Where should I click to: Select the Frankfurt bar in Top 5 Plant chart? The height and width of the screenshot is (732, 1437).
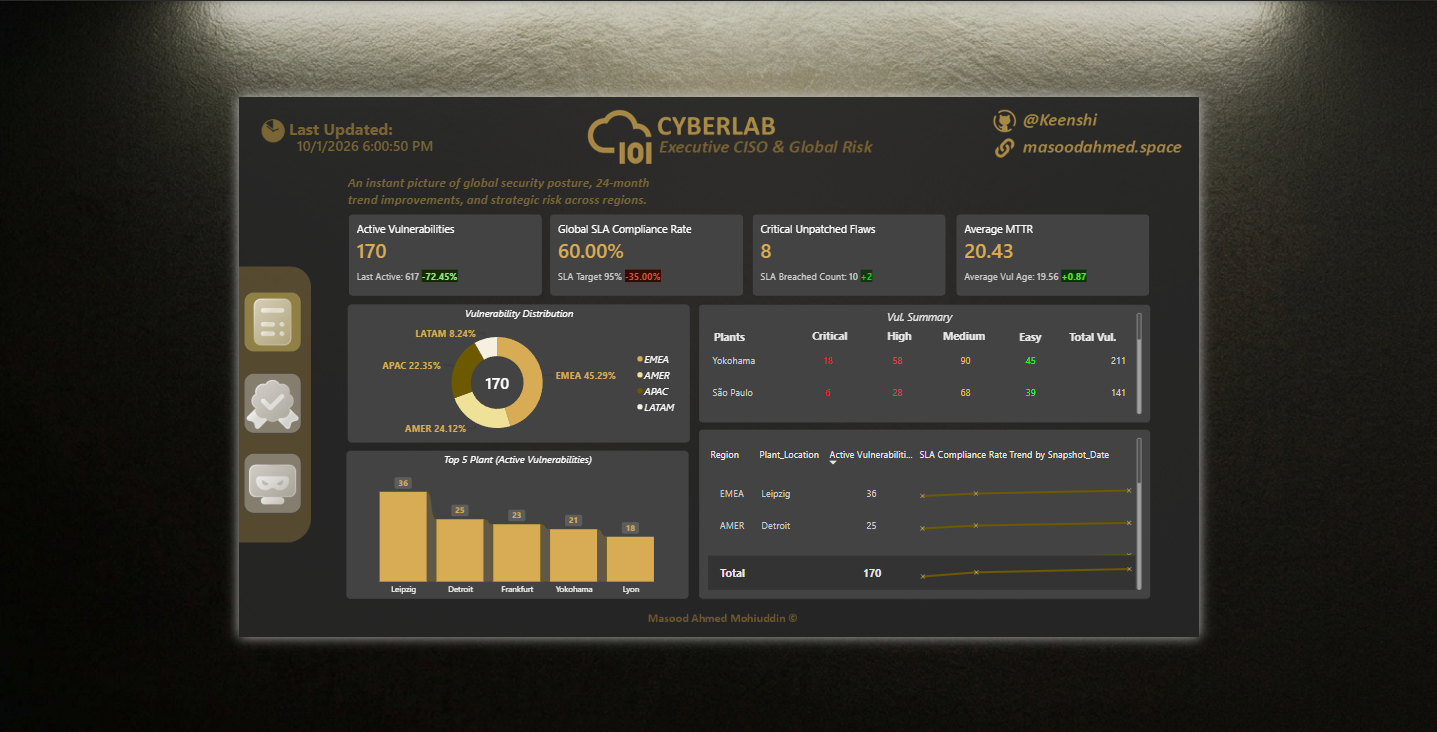517,553
